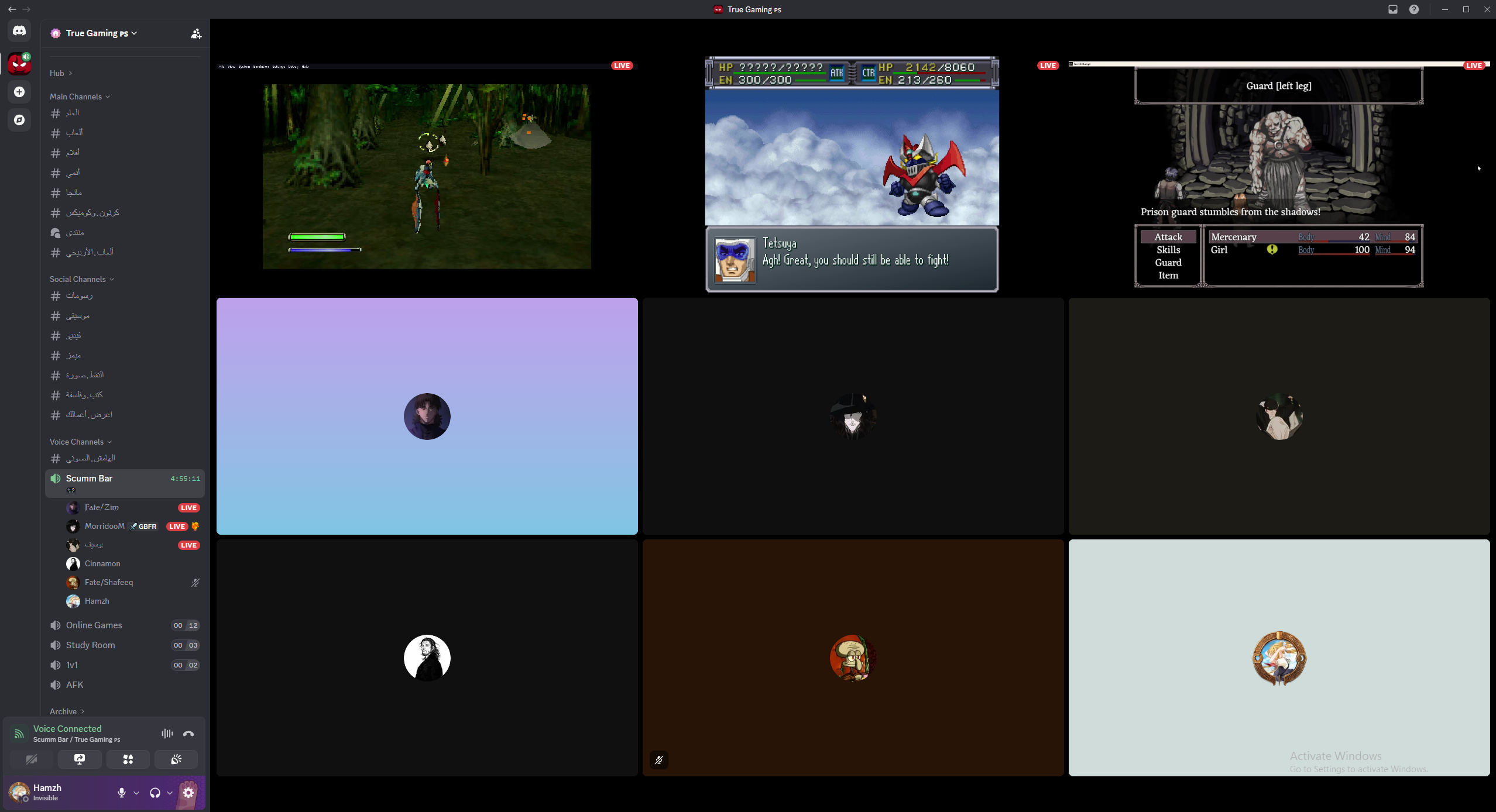Image resolution: width=1496 pixels, height=812 pixels.
Task: Open the Soundboard button
Action: [x=176, y=759]
